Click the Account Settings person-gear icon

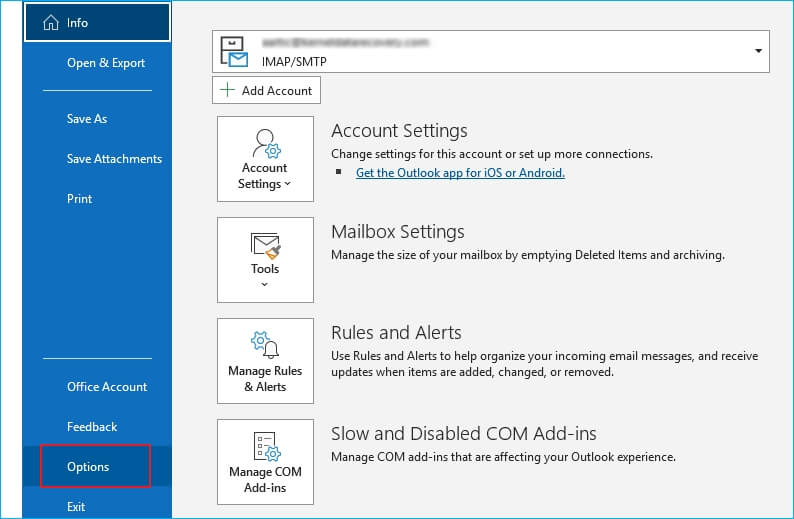[x=266, y=144]
